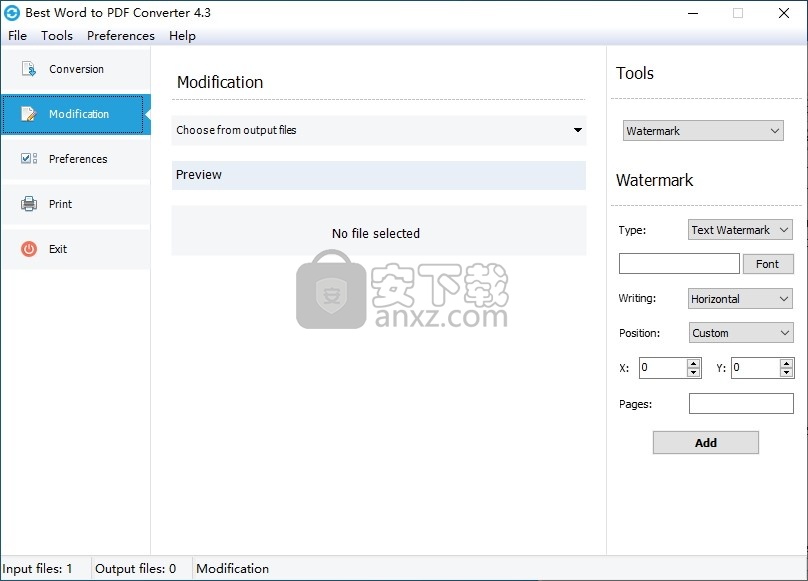This screenshot has width=808, height=581.
Task: Increase the X value with up arrow
Action: pyautogui.click(x=694, y=363)
